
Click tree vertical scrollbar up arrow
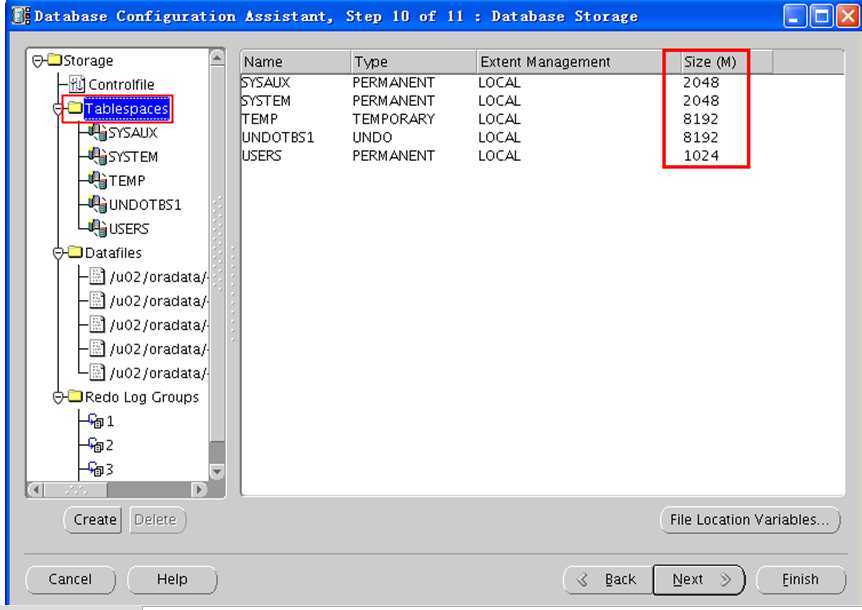click(217, 57)
